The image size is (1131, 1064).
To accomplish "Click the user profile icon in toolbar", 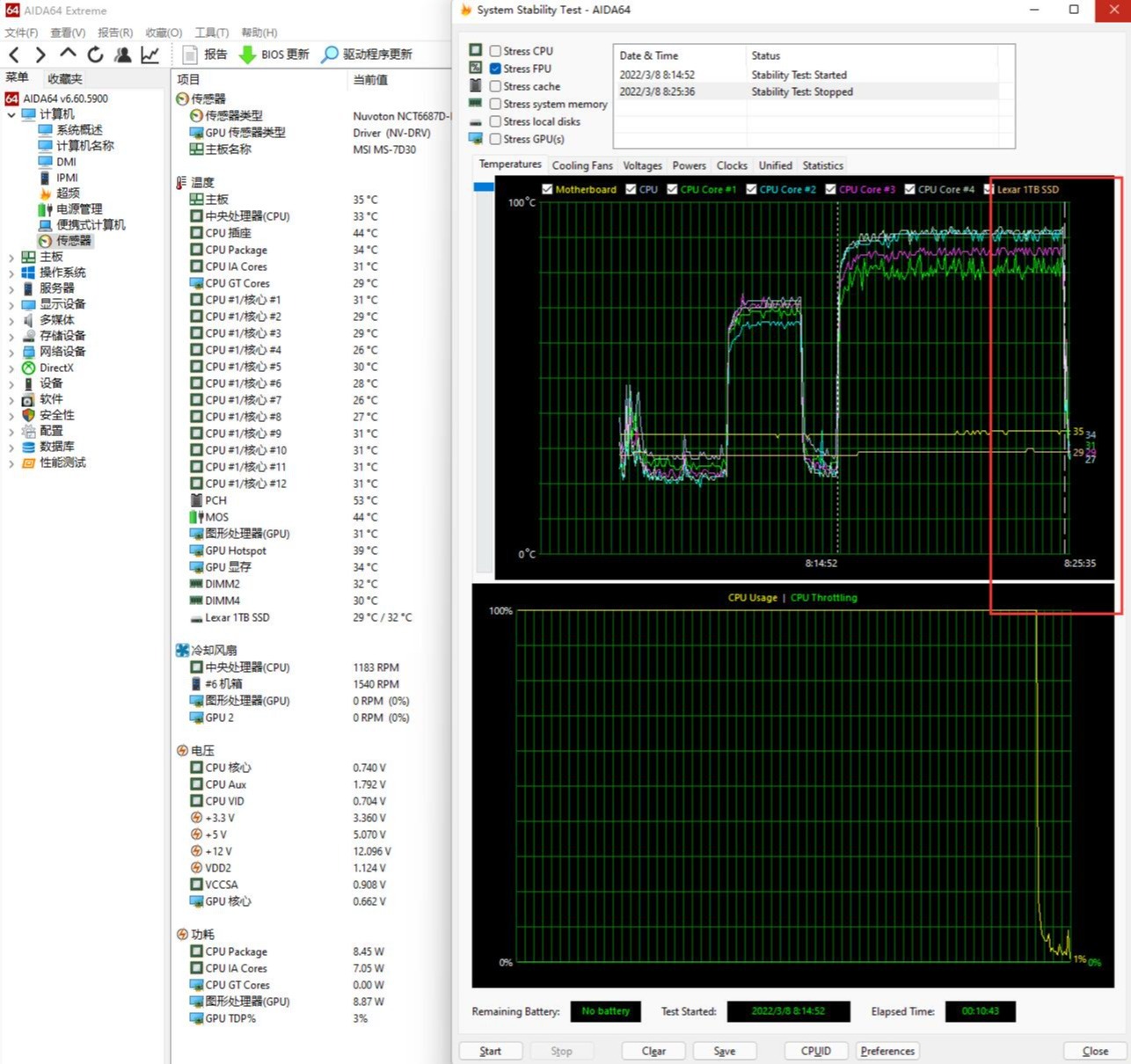I will point(123,55).
